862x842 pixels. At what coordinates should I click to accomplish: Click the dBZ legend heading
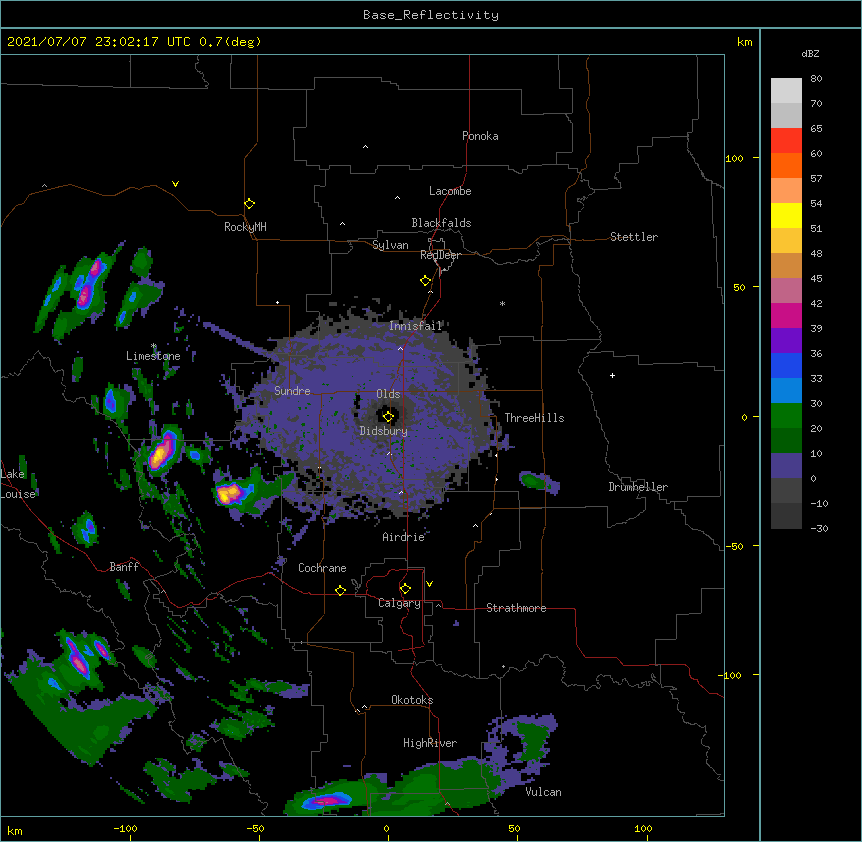tap(810, 54)
